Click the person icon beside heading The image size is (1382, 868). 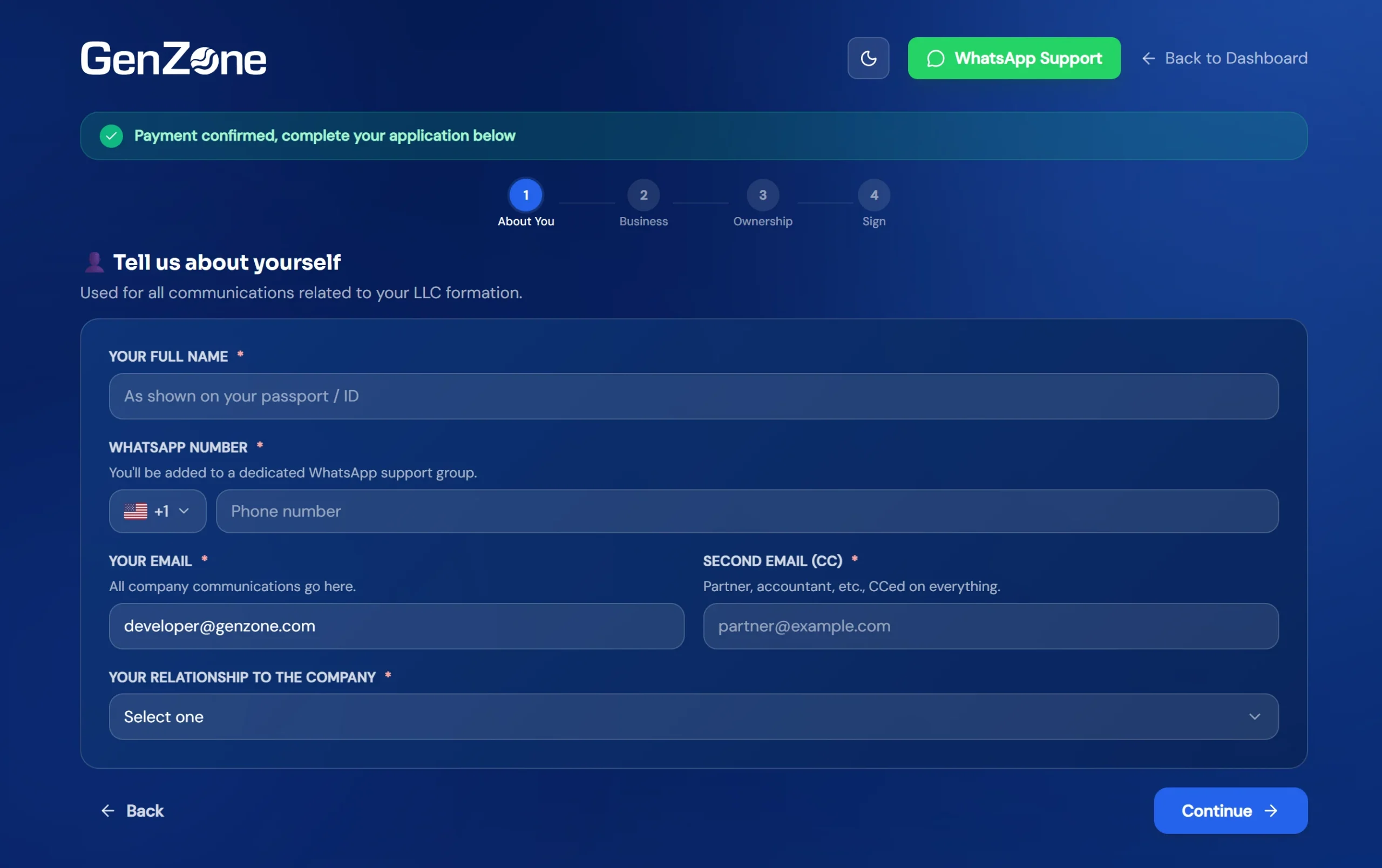coord(94,262)
